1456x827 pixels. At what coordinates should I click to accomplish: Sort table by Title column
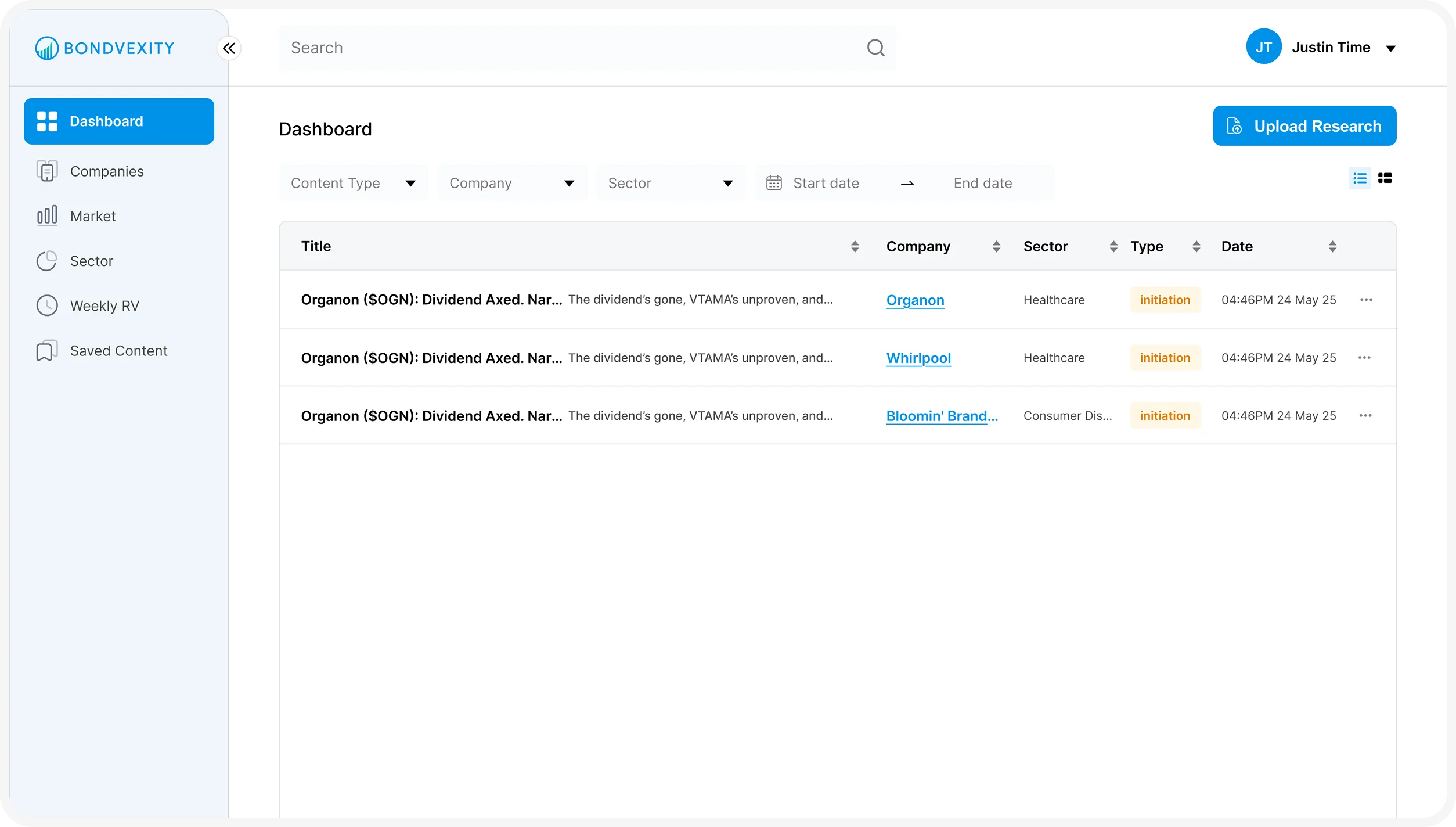[x=855, y=246]
